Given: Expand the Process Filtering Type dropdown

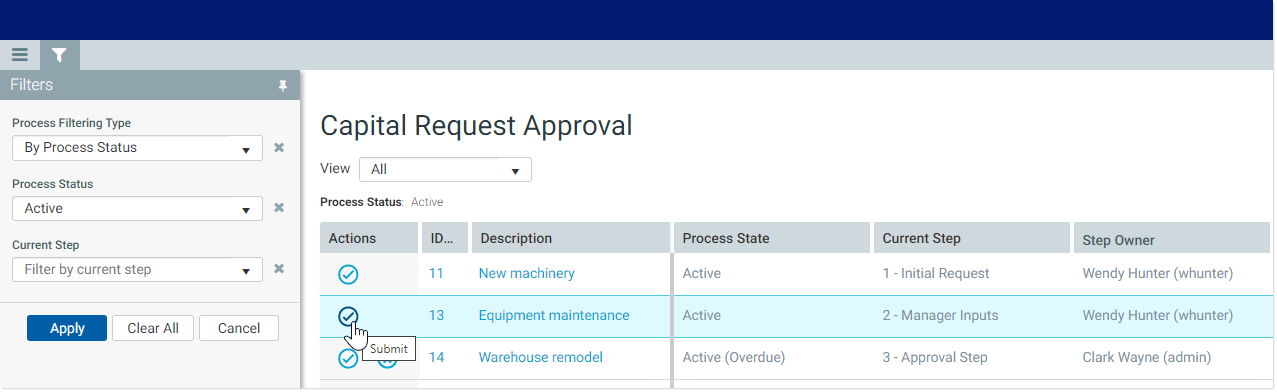Looking at the screenshot, I should coord(138,148).
